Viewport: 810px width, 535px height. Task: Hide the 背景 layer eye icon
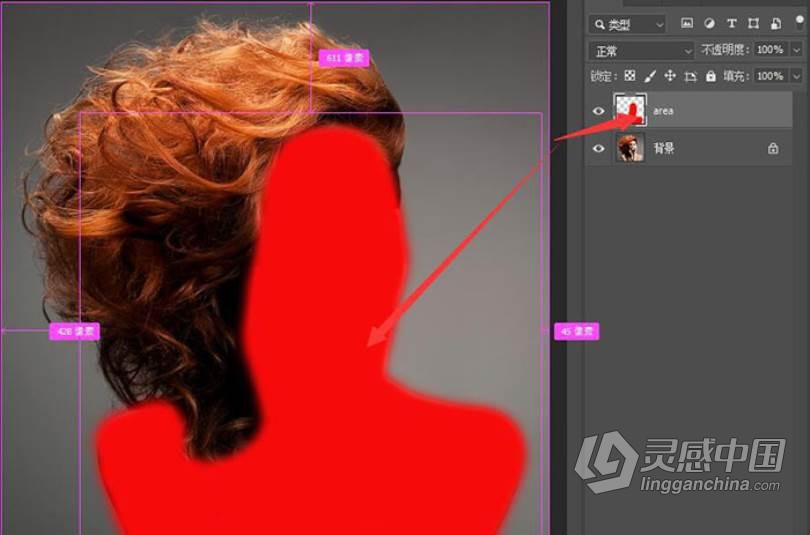599,148
